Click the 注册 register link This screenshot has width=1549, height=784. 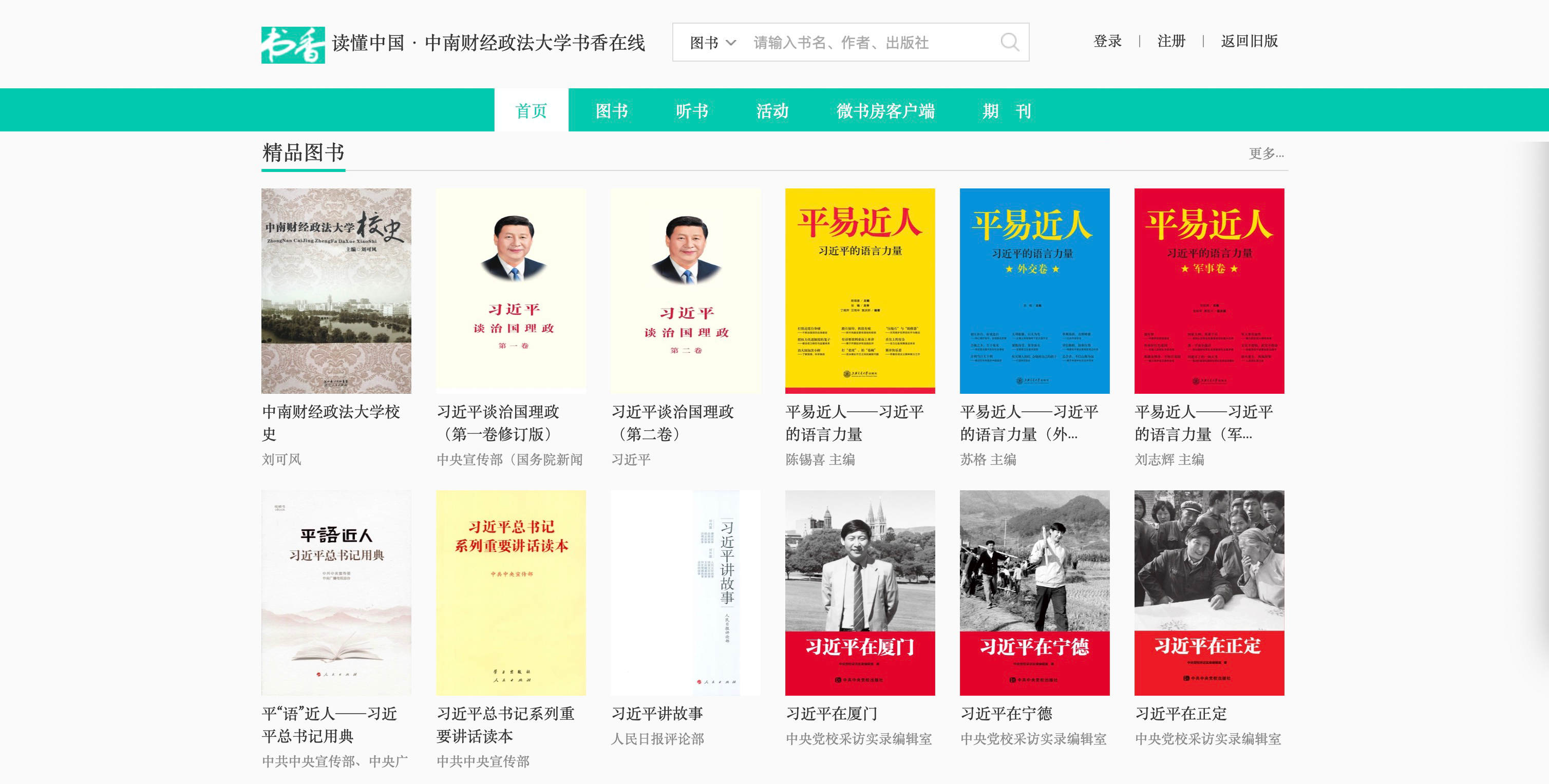(1171, 42)
